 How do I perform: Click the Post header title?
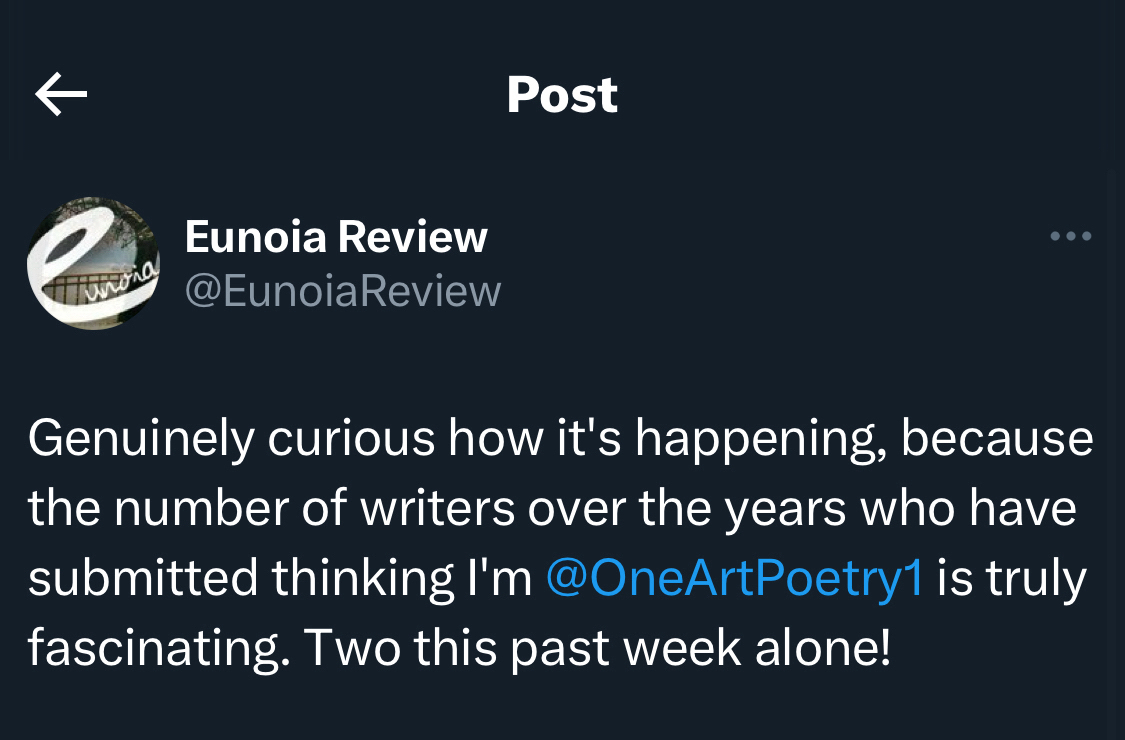pyautogui.click(x=562, y=95)
